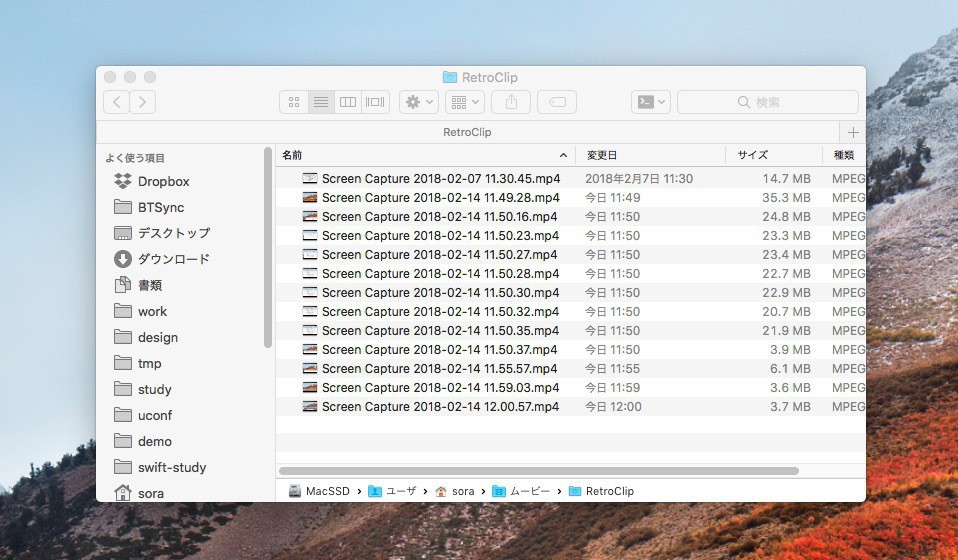Switch to cover flow view
This screenshot has height=560, width=958.
[375, 102]
